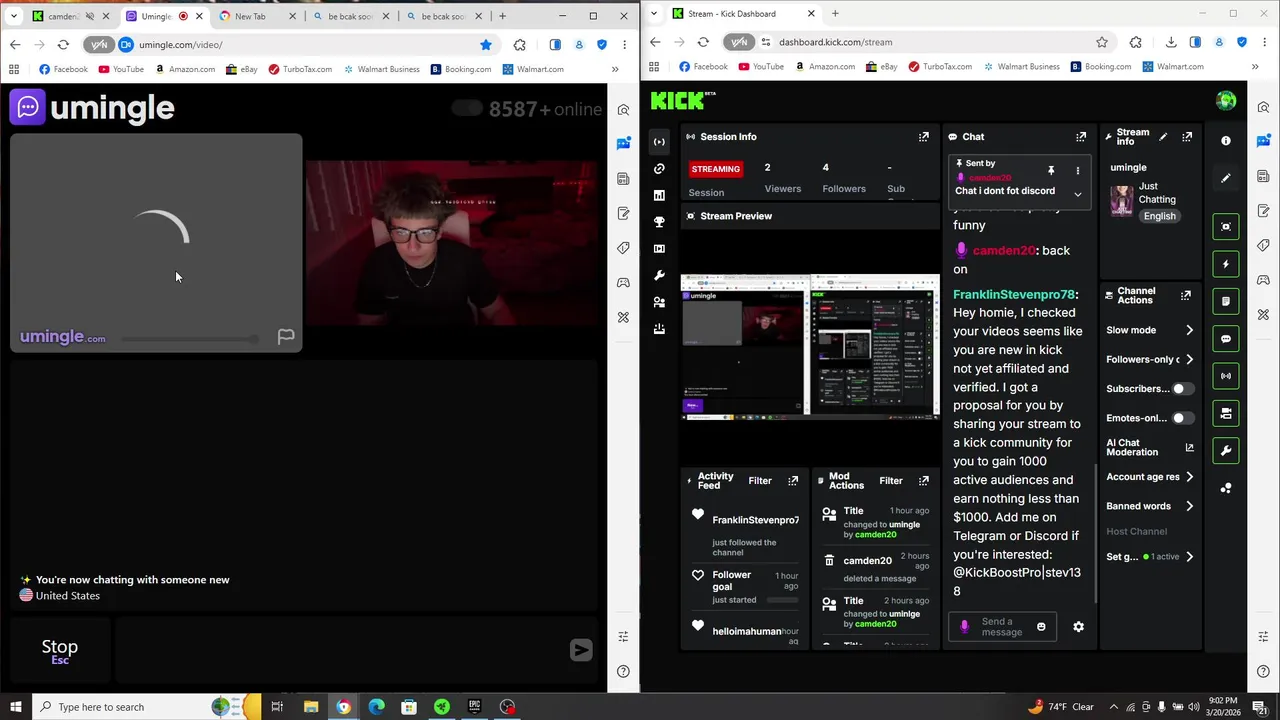
Task: Select Stream - Kick Dashboard tab
Action: 744,14
